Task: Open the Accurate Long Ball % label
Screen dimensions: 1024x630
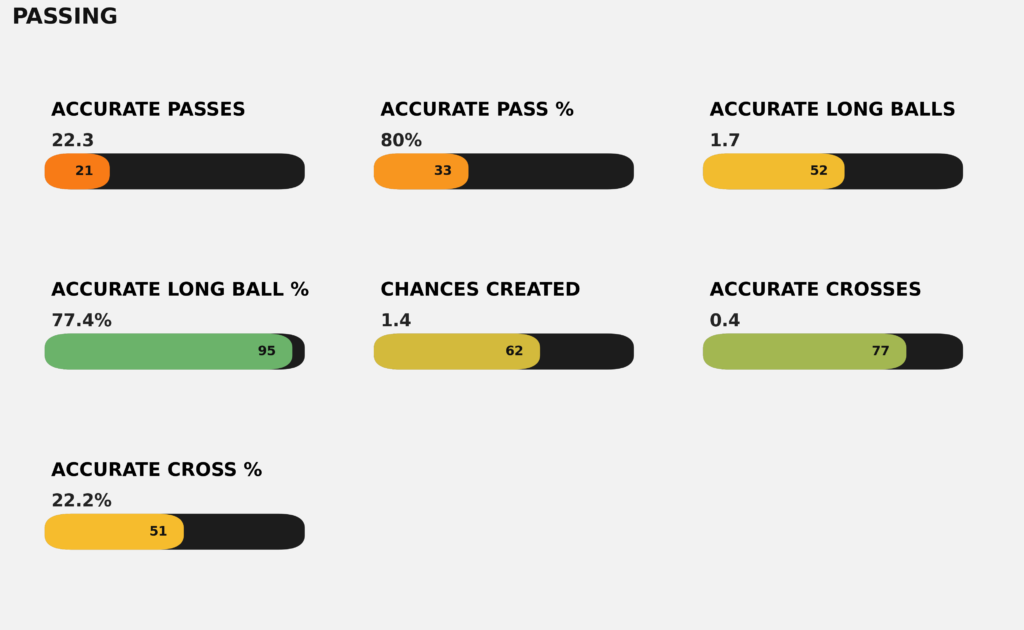Action: pyautogui.click(x=180, y=290)
